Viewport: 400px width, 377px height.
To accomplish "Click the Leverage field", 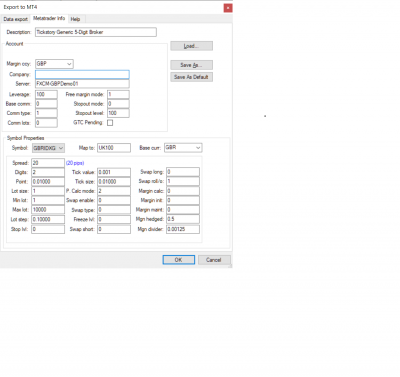I will click(x=46, y=94).
